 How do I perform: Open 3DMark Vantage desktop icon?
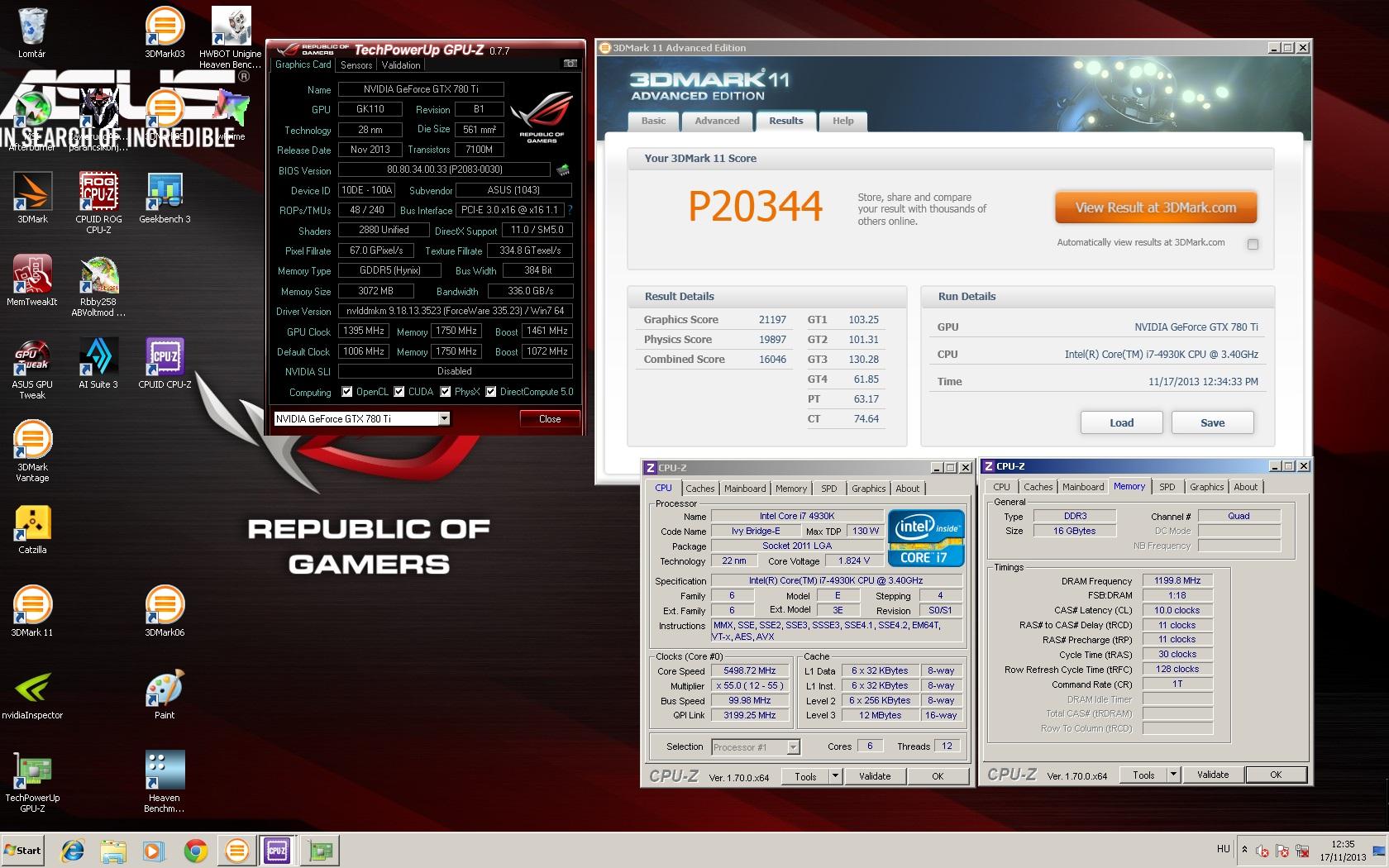[x=32, y=451]
